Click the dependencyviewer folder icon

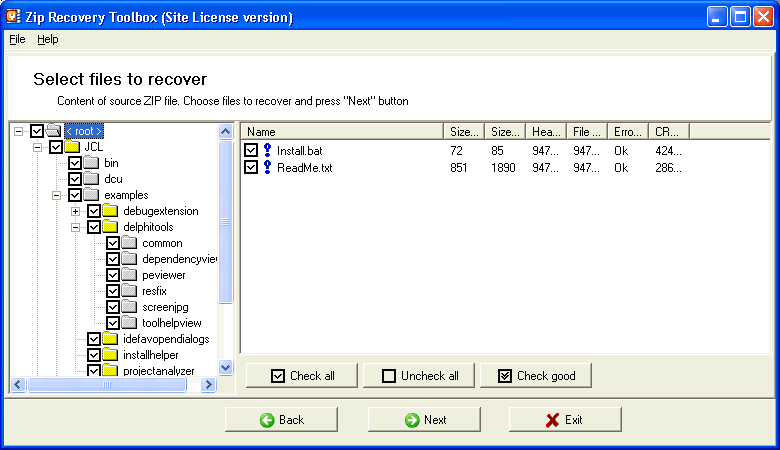click(x=129, y=259)
